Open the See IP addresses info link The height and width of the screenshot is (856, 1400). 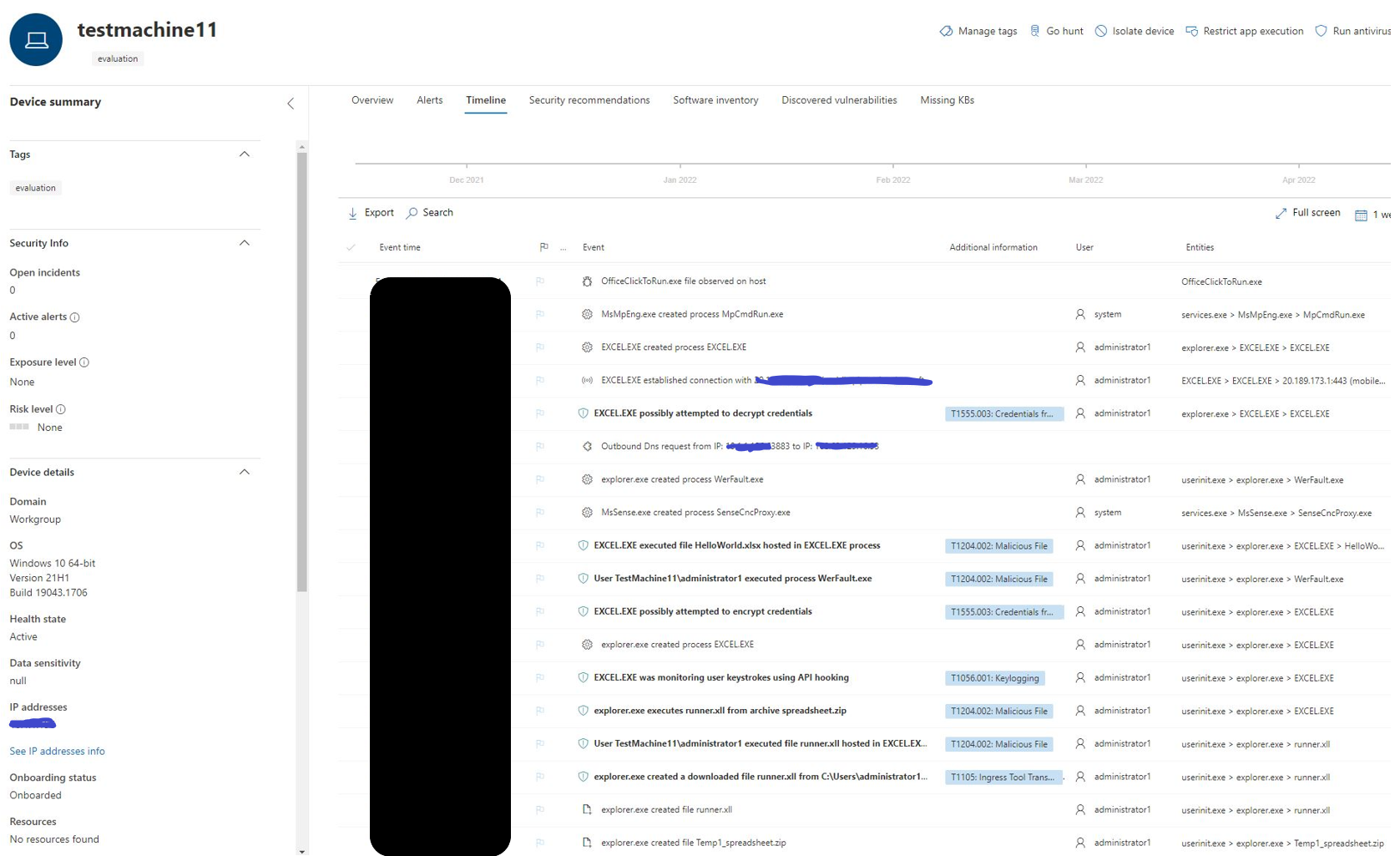point(58,752)
